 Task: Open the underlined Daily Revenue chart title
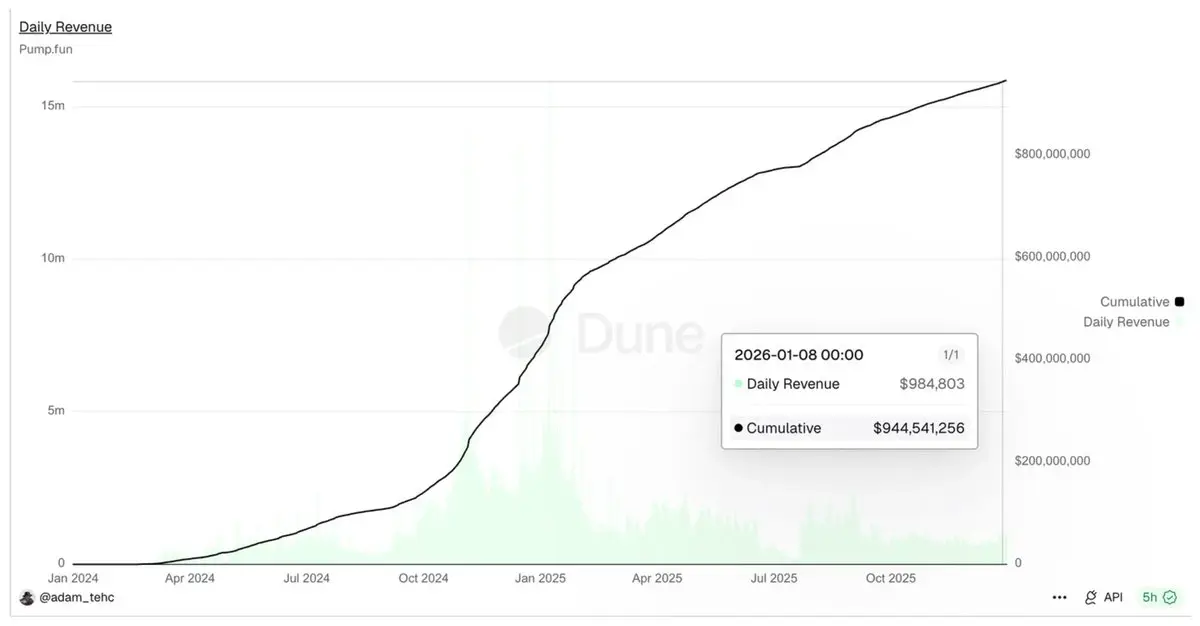[x=65, y=27]
